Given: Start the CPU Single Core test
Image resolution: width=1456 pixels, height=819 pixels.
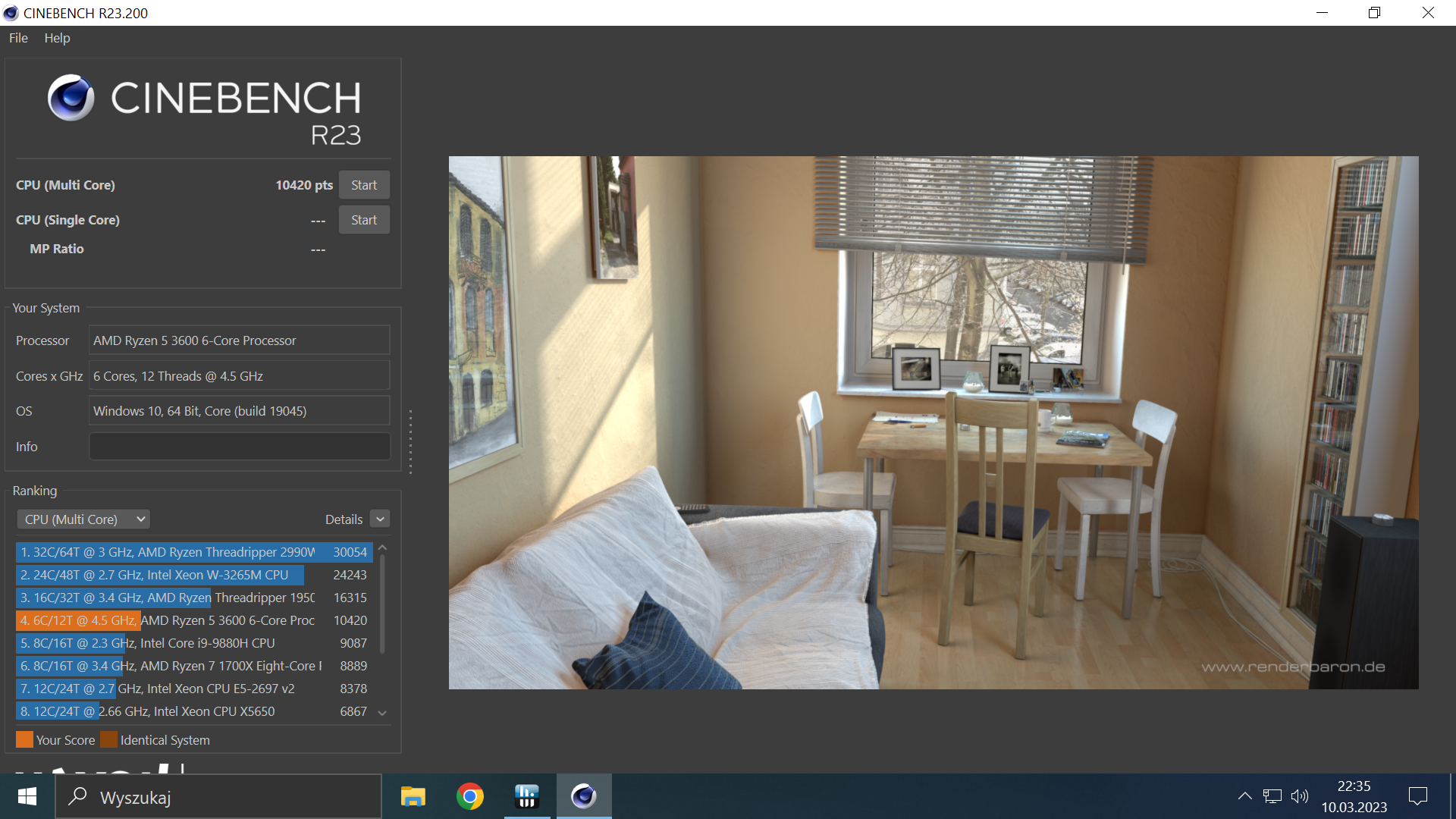Looking at the screenshot, I should 364,220.
